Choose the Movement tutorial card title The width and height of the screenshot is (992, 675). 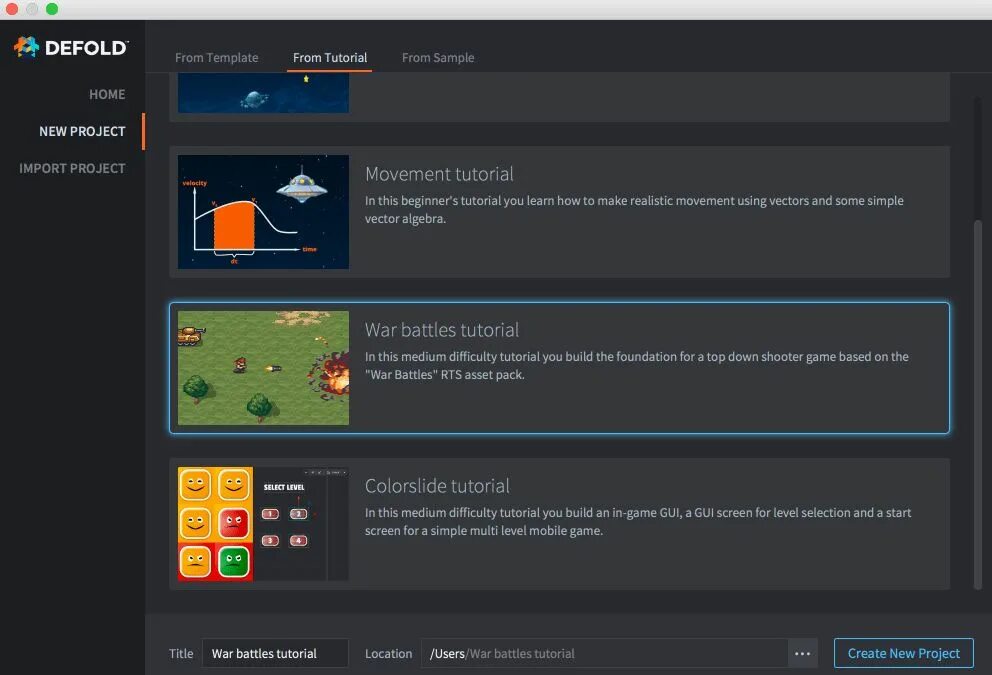(439, 174)
